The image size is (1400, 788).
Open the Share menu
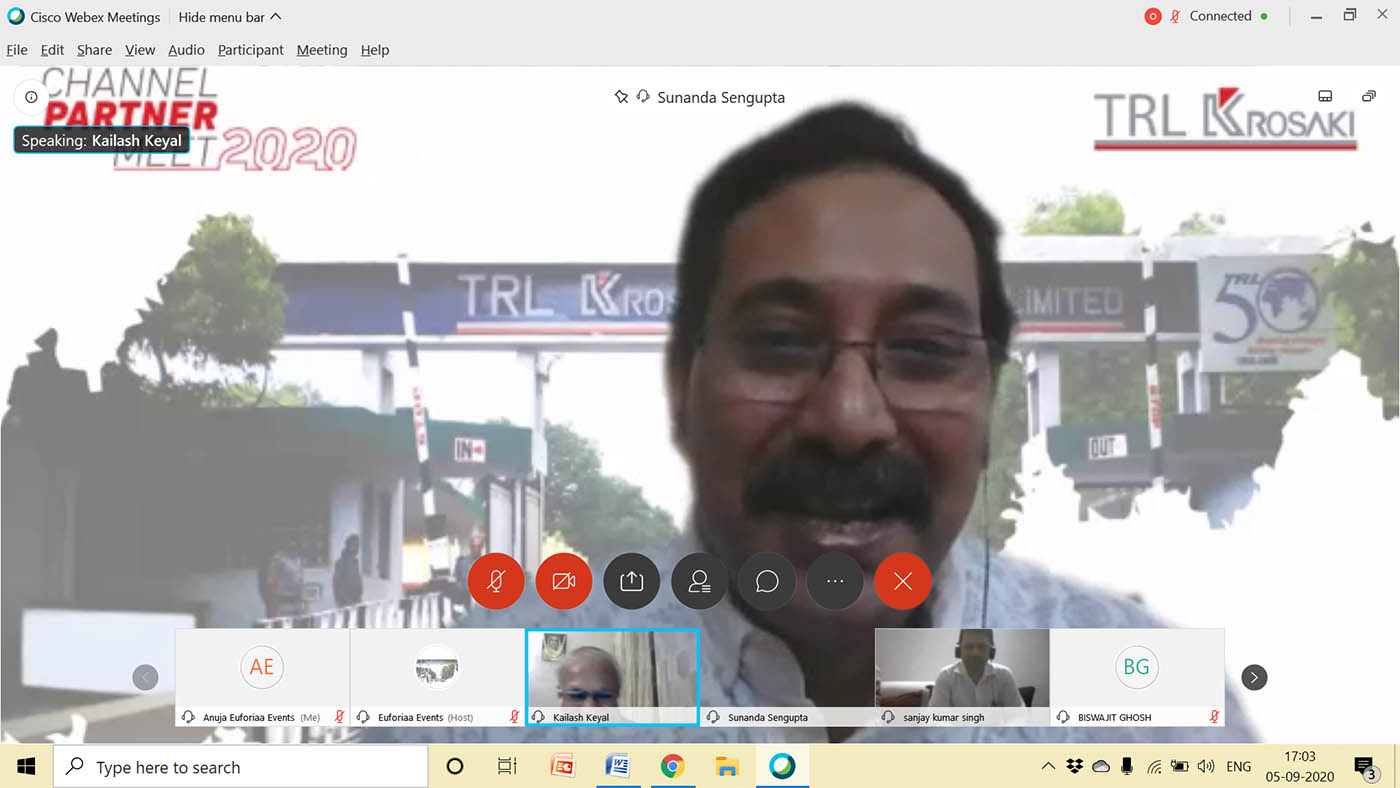[94, 50]
